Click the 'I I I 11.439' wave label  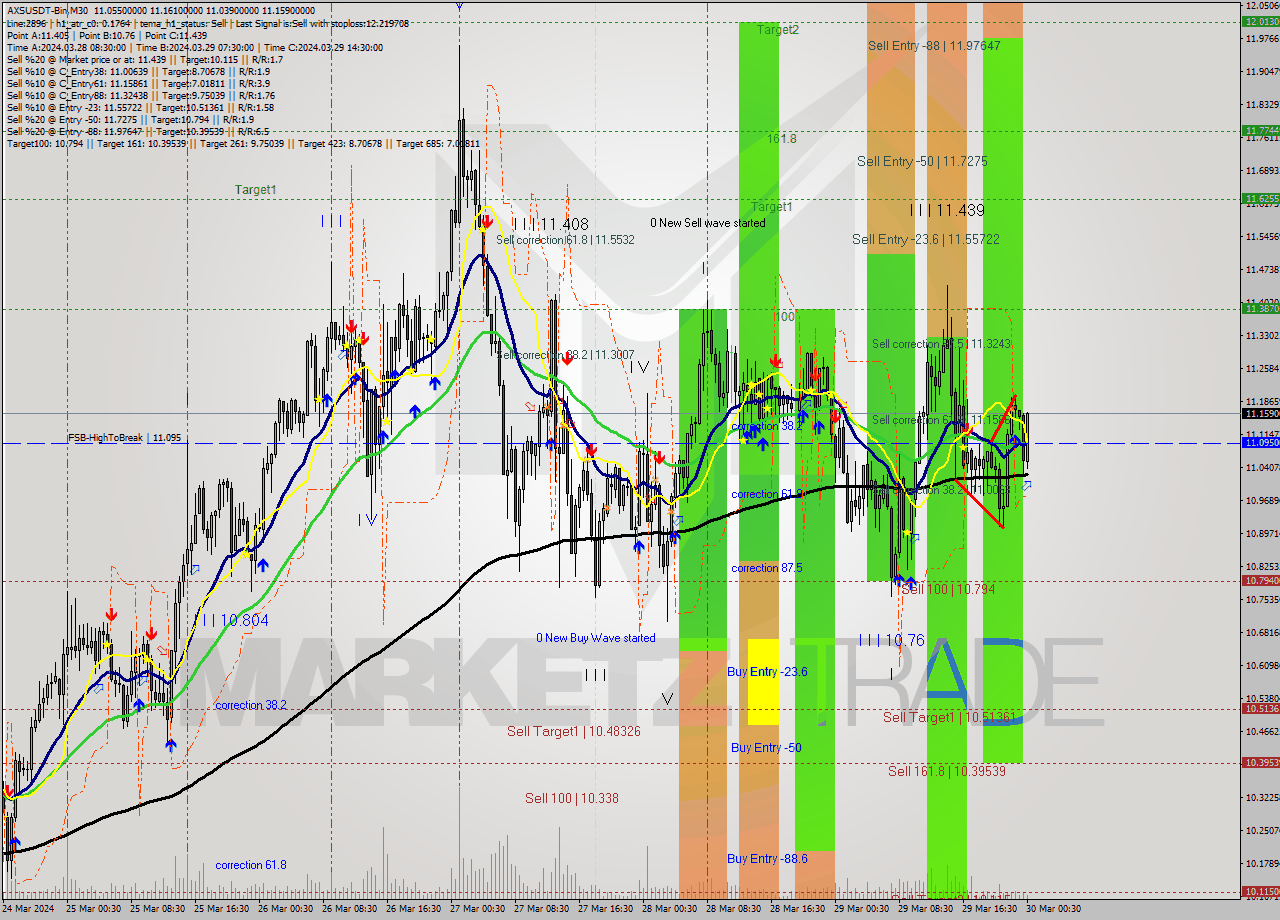pyautogui.click(x=947, y=210)
